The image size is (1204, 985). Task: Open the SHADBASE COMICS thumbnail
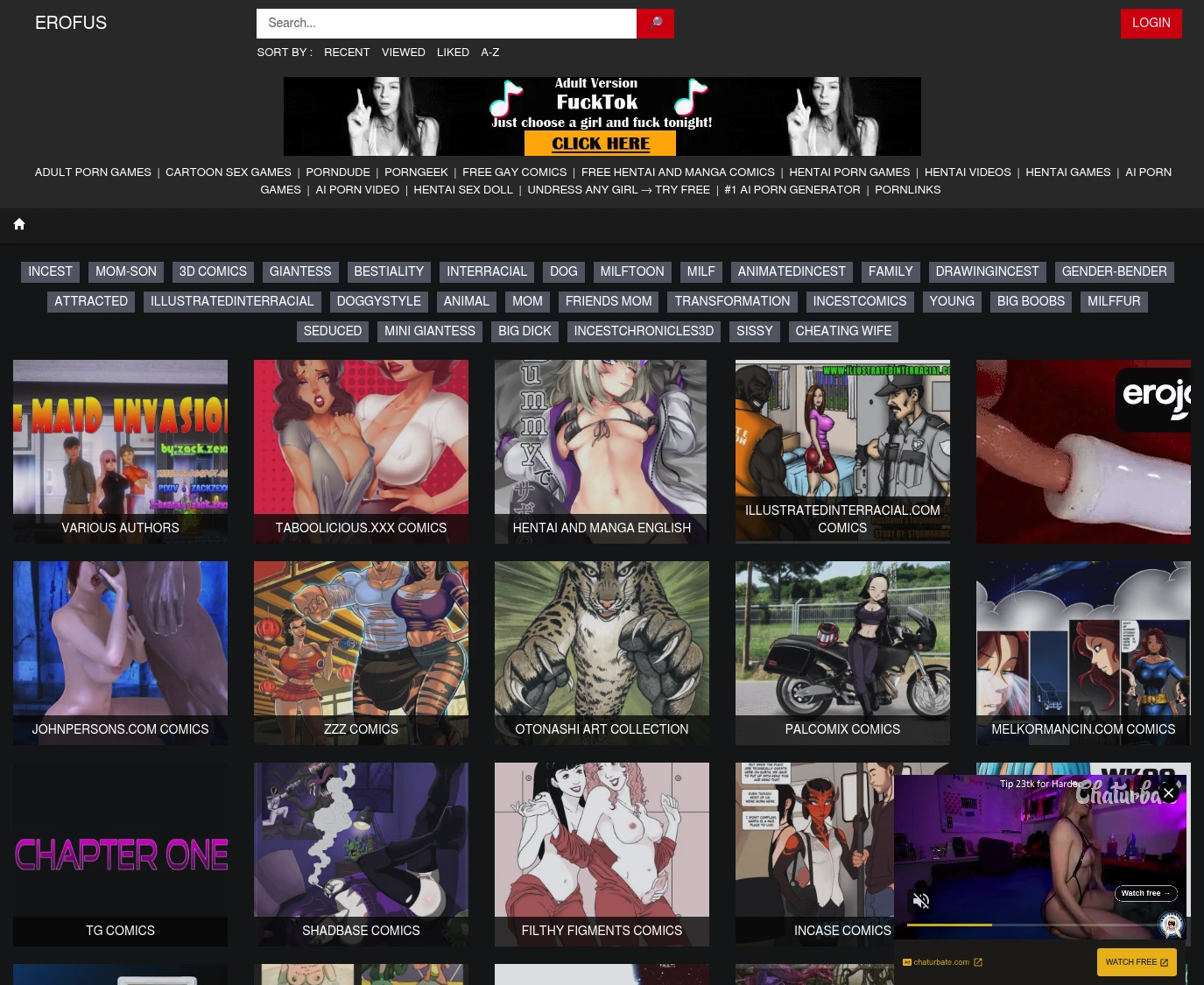[361, 855]
